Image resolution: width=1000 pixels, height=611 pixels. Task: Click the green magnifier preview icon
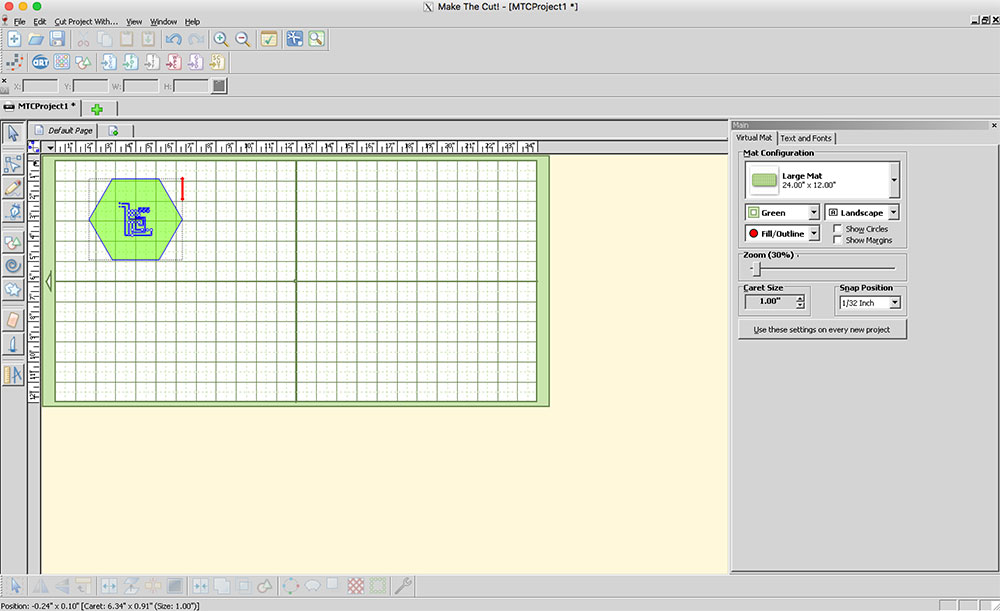[316, 40]
